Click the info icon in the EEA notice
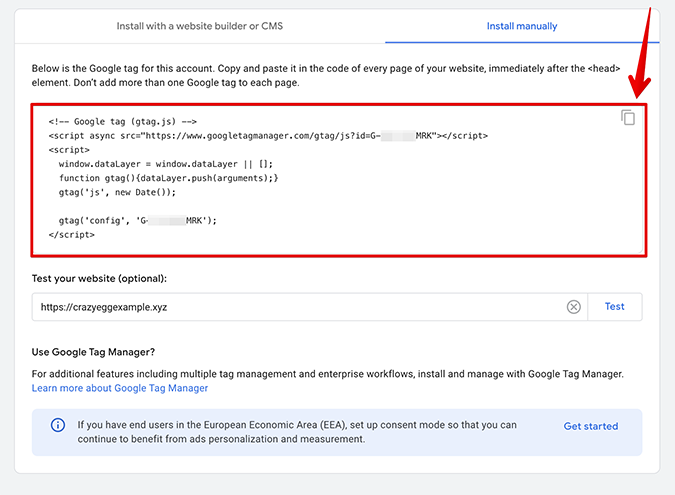 point(58,425)
